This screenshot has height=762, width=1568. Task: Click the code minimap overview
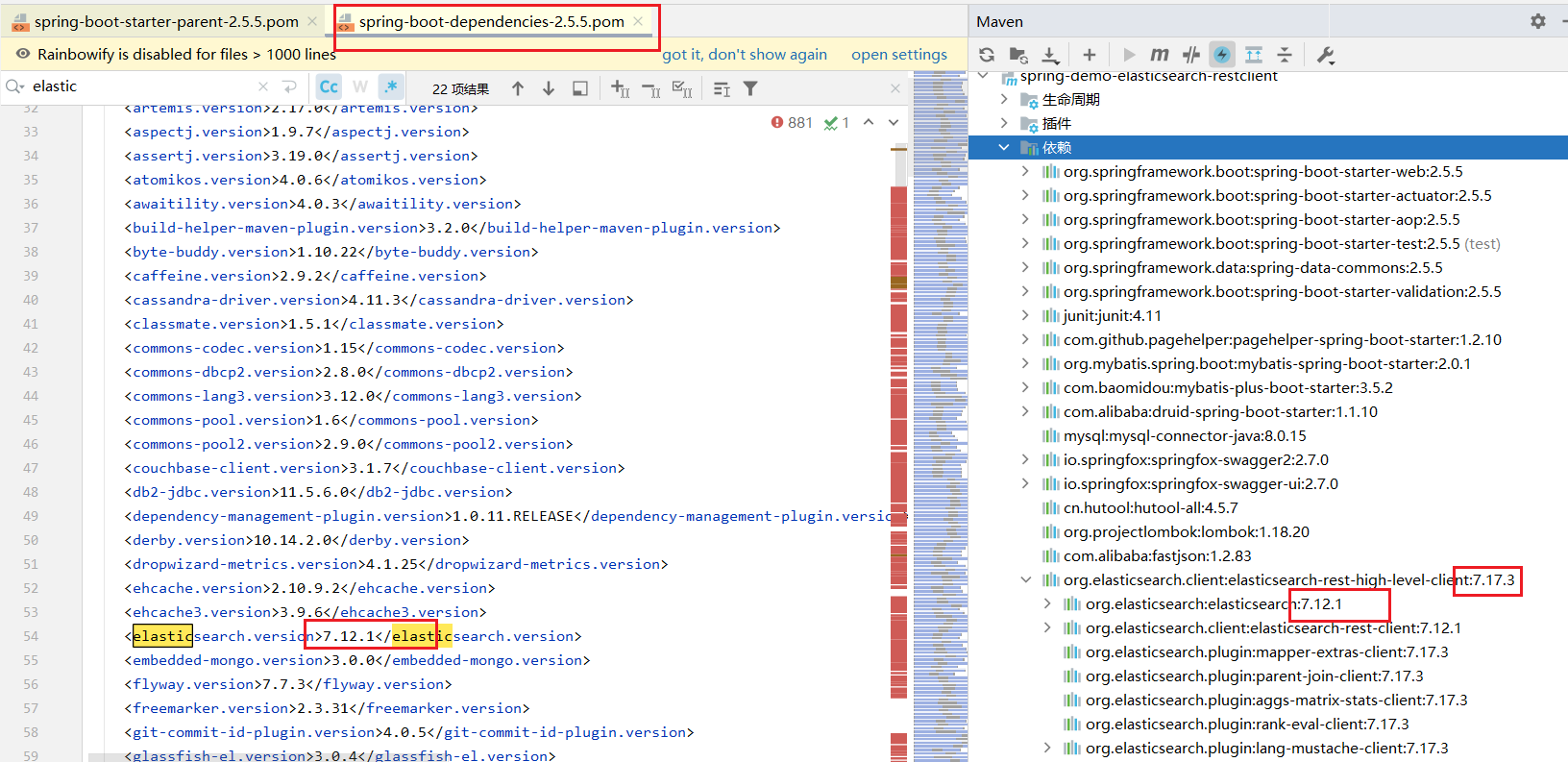(940, 417)
